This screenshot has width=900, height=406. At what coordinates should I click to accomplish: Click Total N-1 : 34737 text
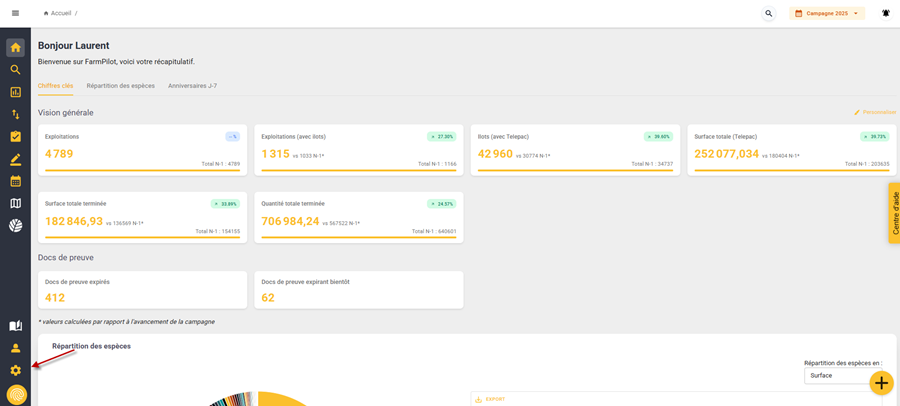point(652,164)
